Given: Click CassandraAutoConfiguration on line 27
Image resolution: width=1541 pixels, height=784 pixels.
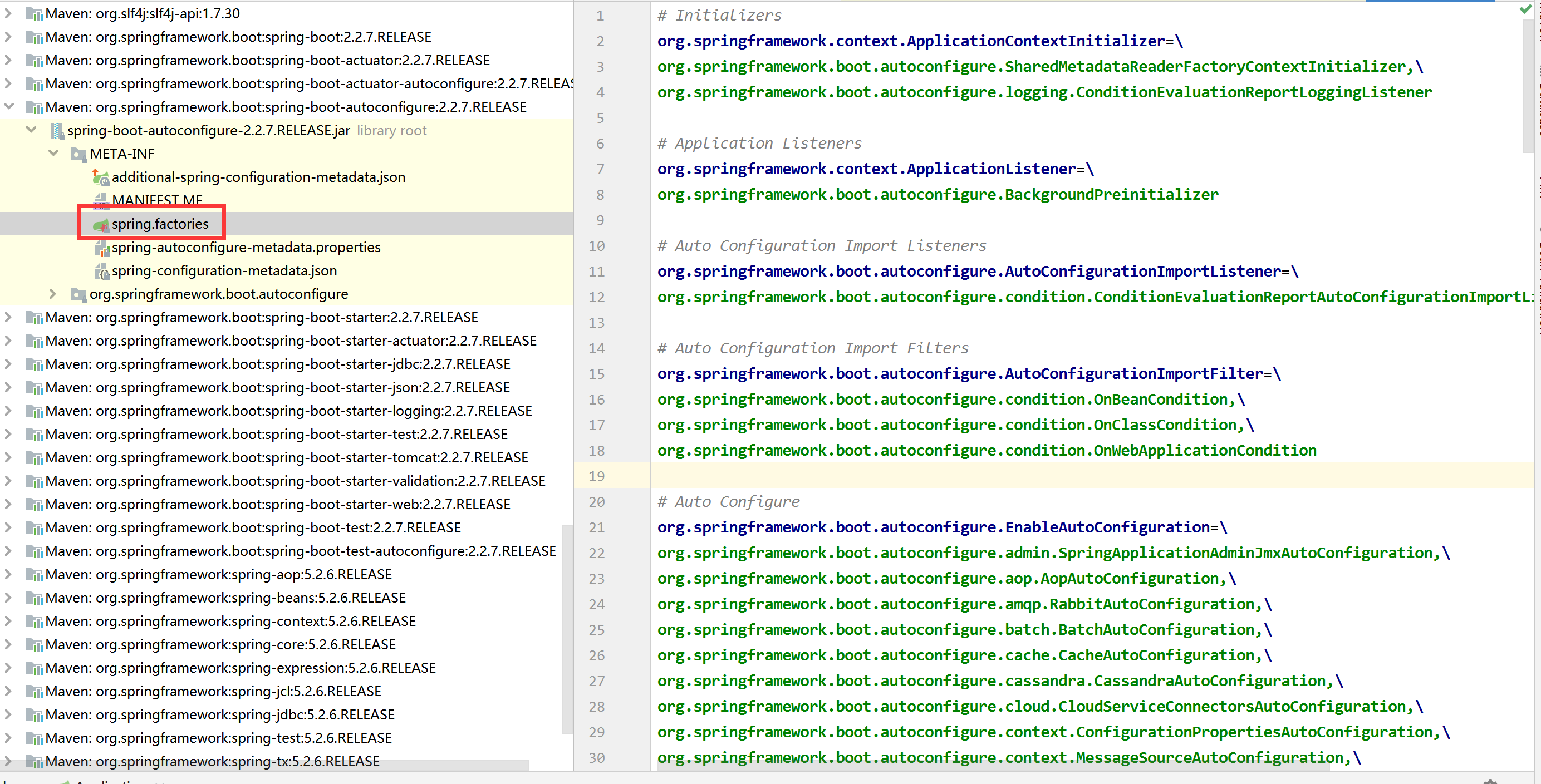Looking at the screenshot, I should click(x=1210, y=682).
